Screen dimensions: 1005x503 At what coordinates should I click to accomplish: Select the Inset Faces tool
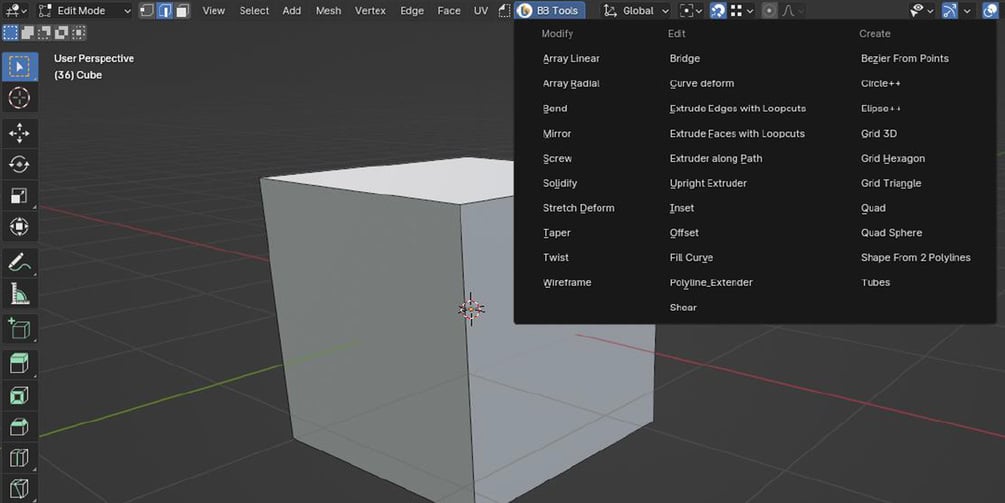19,395
